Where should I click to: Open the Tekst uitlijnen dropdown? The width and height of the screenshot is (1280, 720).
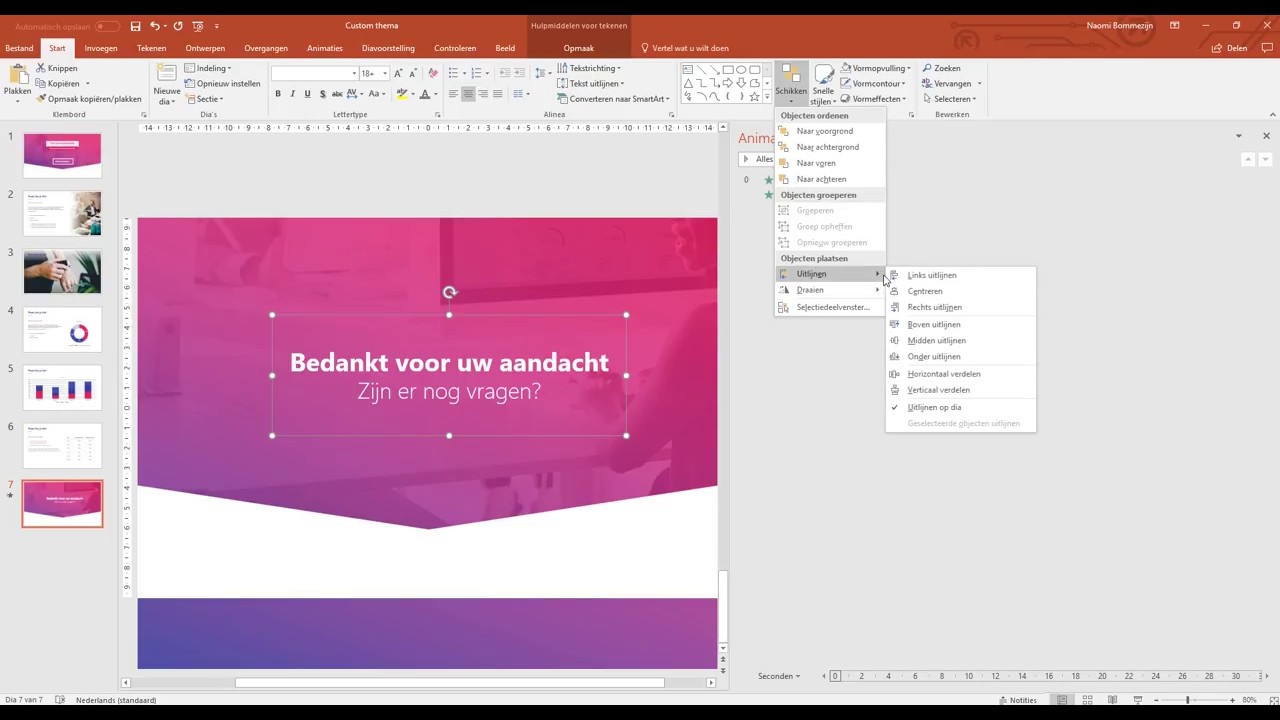(x=590, y=83)
